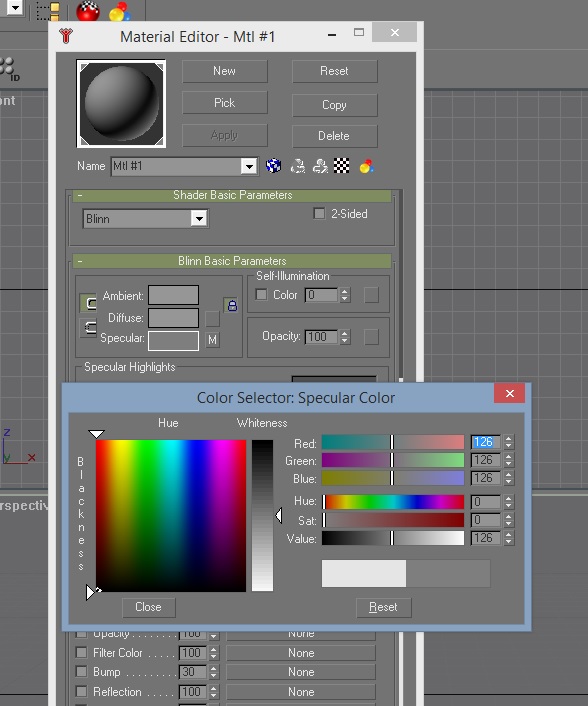The height and width of the screenshot is (706, 588).
Task: Click the Self-Illumination map button
Action: click(371, 295)
